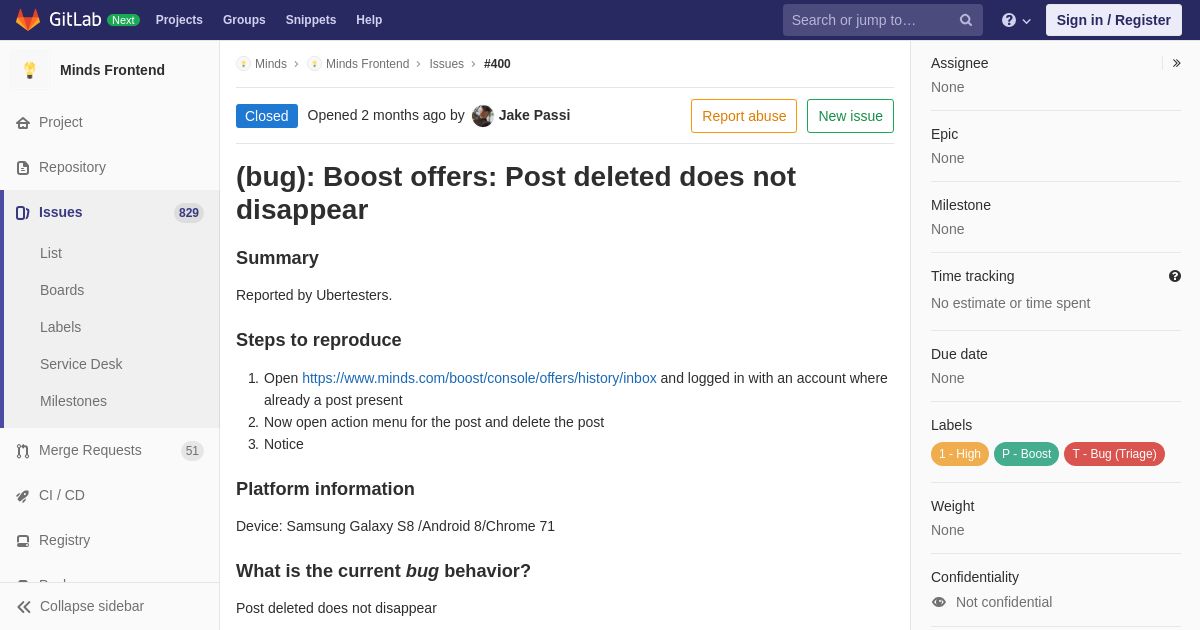Click Jake Passi's avatar image
The height and width of the screenshot is (630, 1200).
pos(483,116)
